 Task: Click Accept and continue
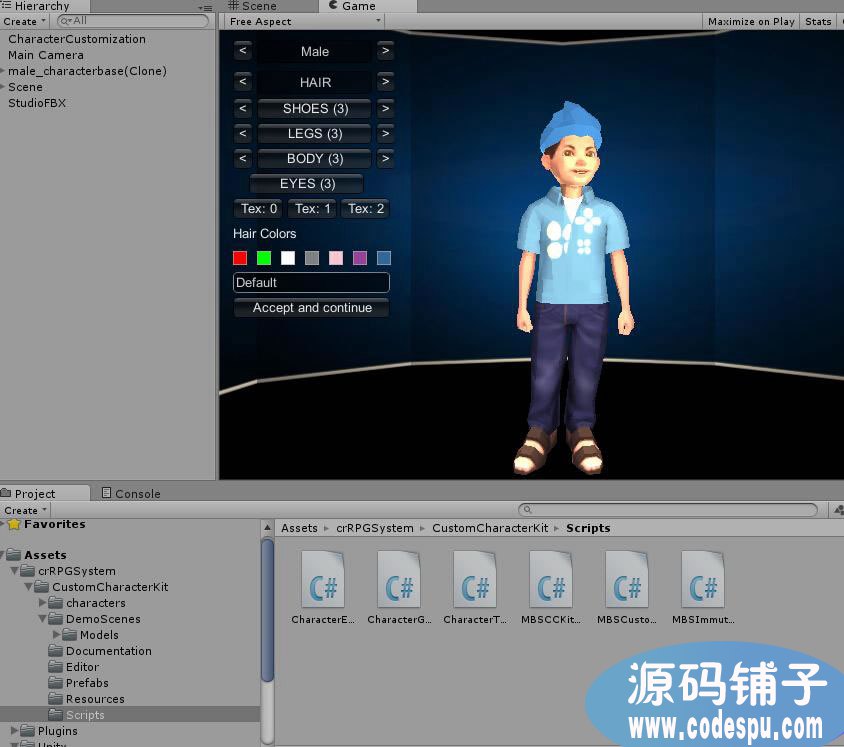point(312,308)
